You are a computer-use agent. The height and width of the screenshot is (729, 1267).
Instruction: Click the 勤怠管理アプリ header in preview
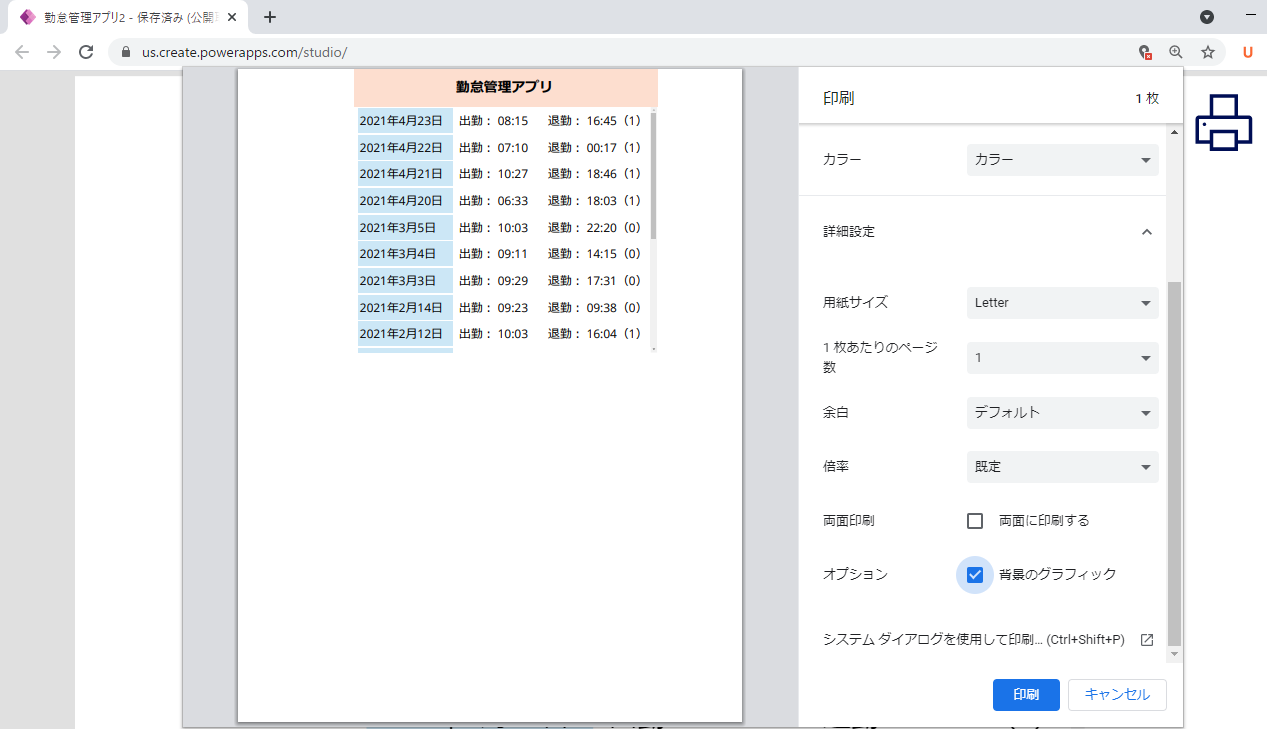tap(504, 87)
